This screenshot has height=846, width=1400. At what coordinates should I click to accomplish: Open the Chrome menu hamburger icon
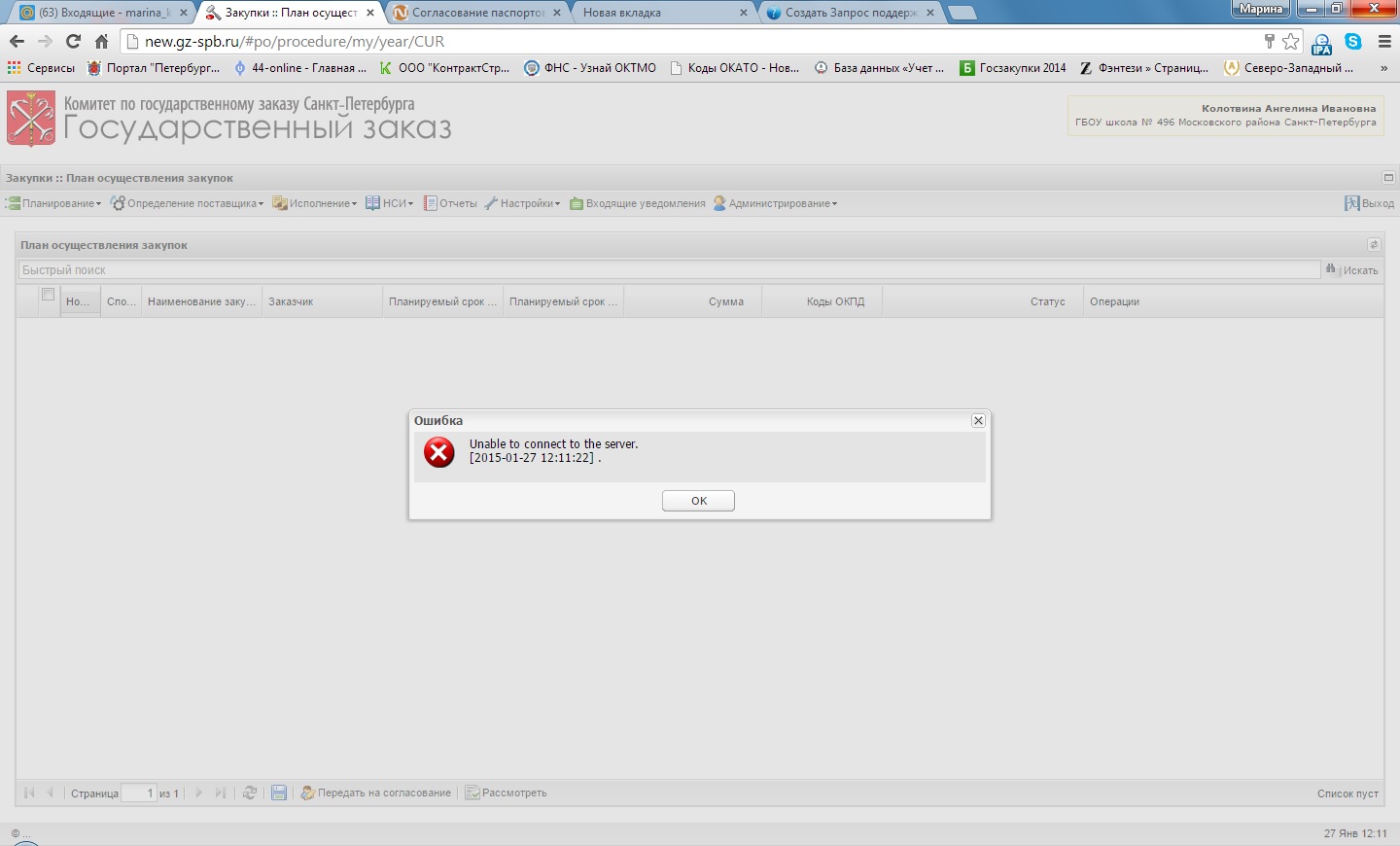pyautogui.click(x=1384, y=41)
